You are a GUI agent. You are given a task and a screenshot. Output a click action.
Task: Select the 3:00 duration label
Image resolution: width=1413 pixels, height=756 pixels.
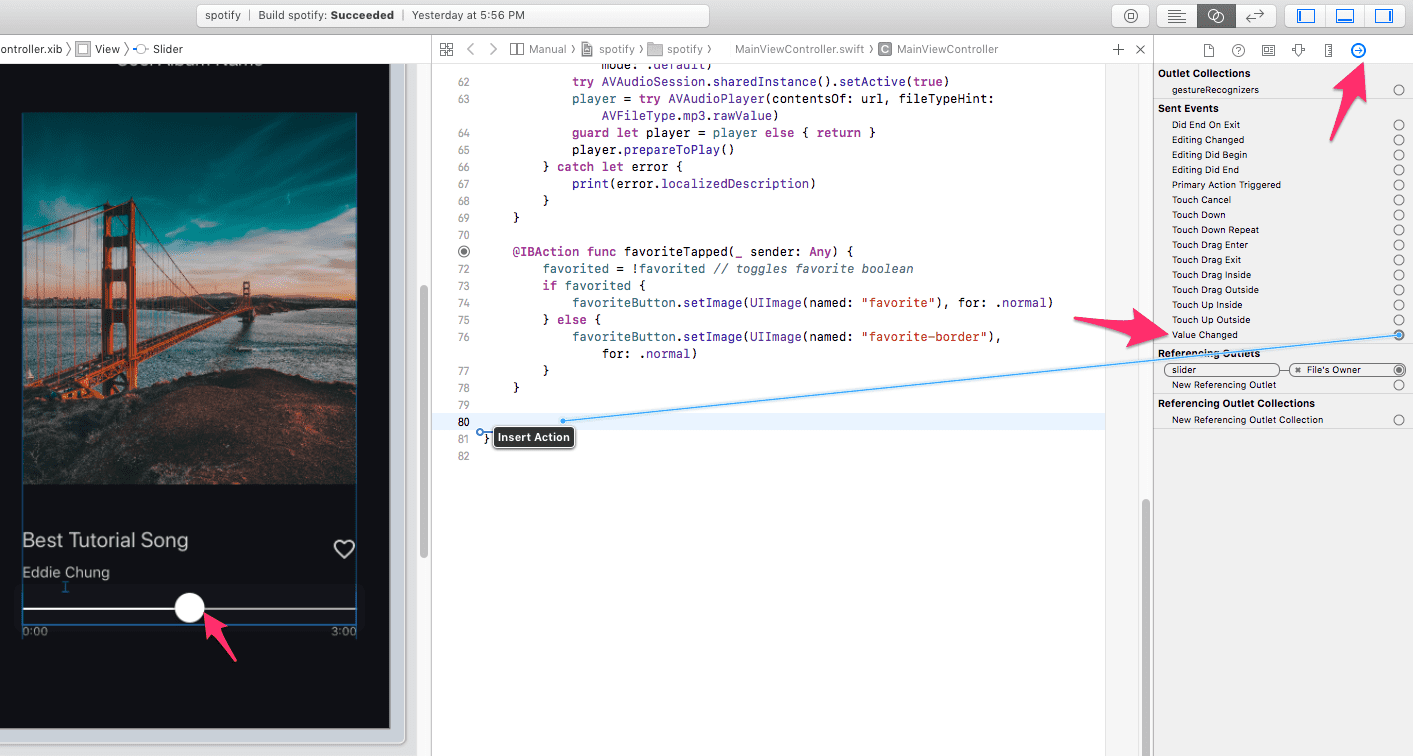point(344,631)
